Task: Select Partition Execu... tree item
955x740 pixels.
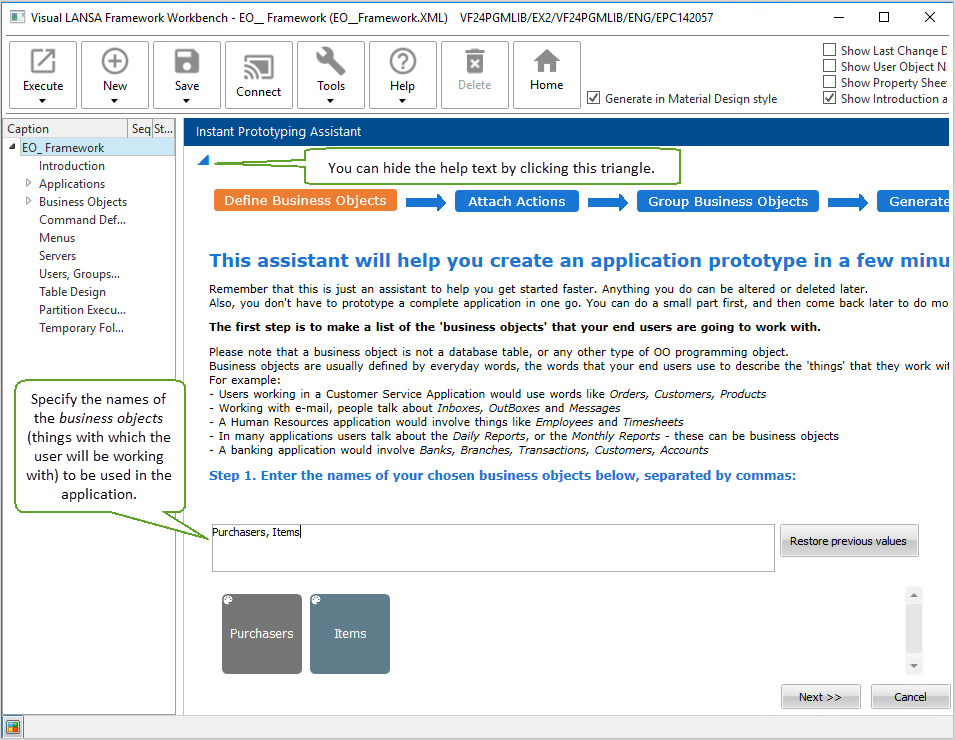Action: point(82,309)
